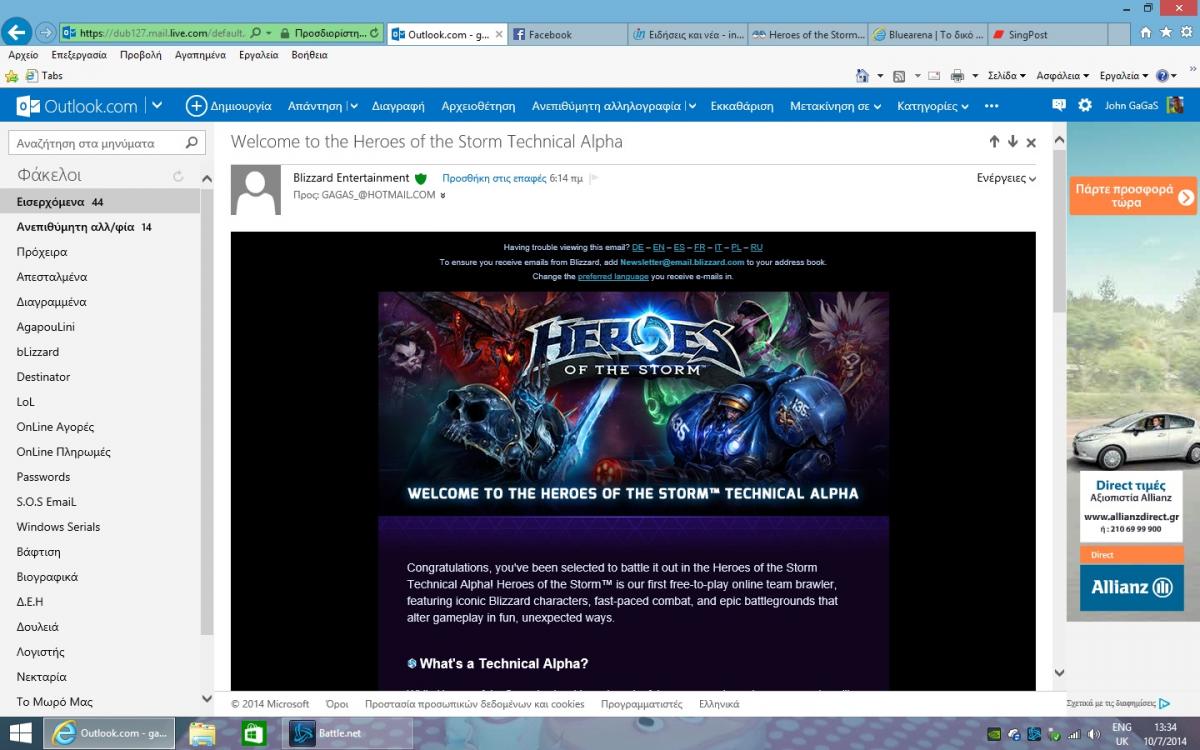Viewport: 1200px width, 750px height.
Task: Click the printer icon in the command bar
Action: (x=957, y=75)
